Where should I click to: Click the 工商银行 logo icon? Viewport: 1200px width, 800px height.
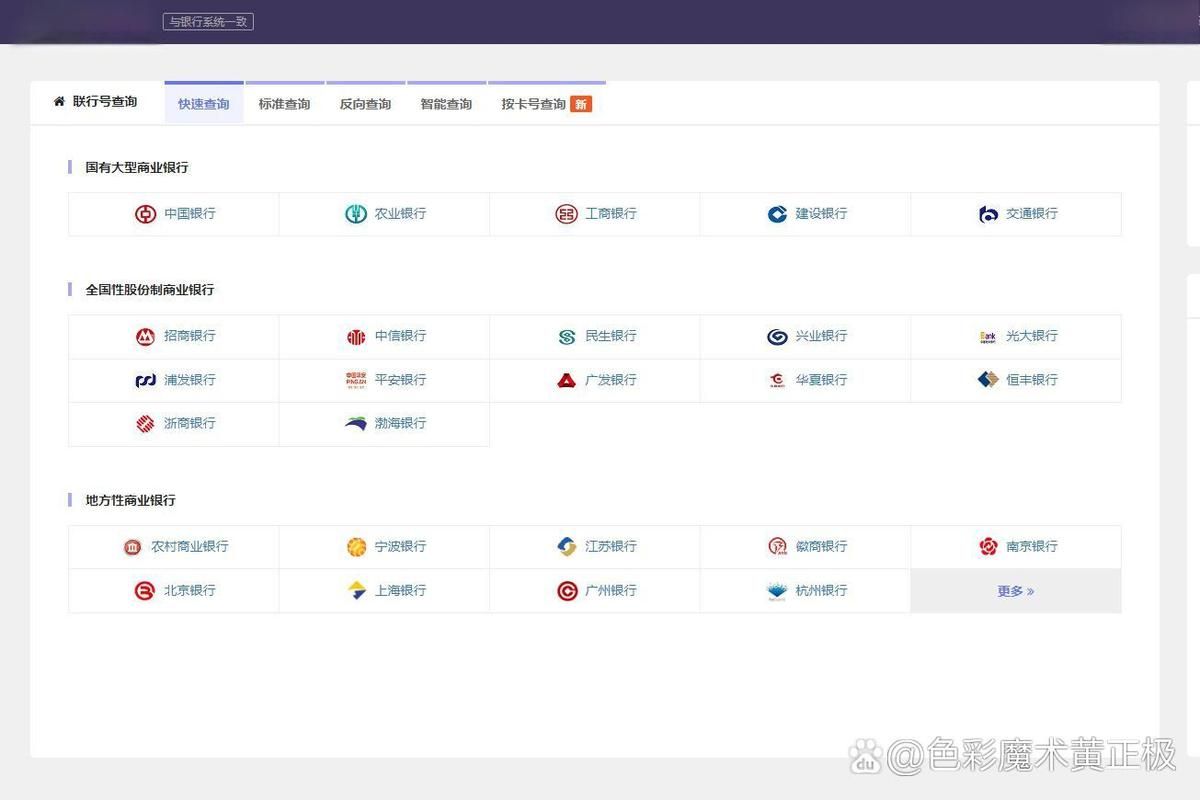(x=567, y=214)
